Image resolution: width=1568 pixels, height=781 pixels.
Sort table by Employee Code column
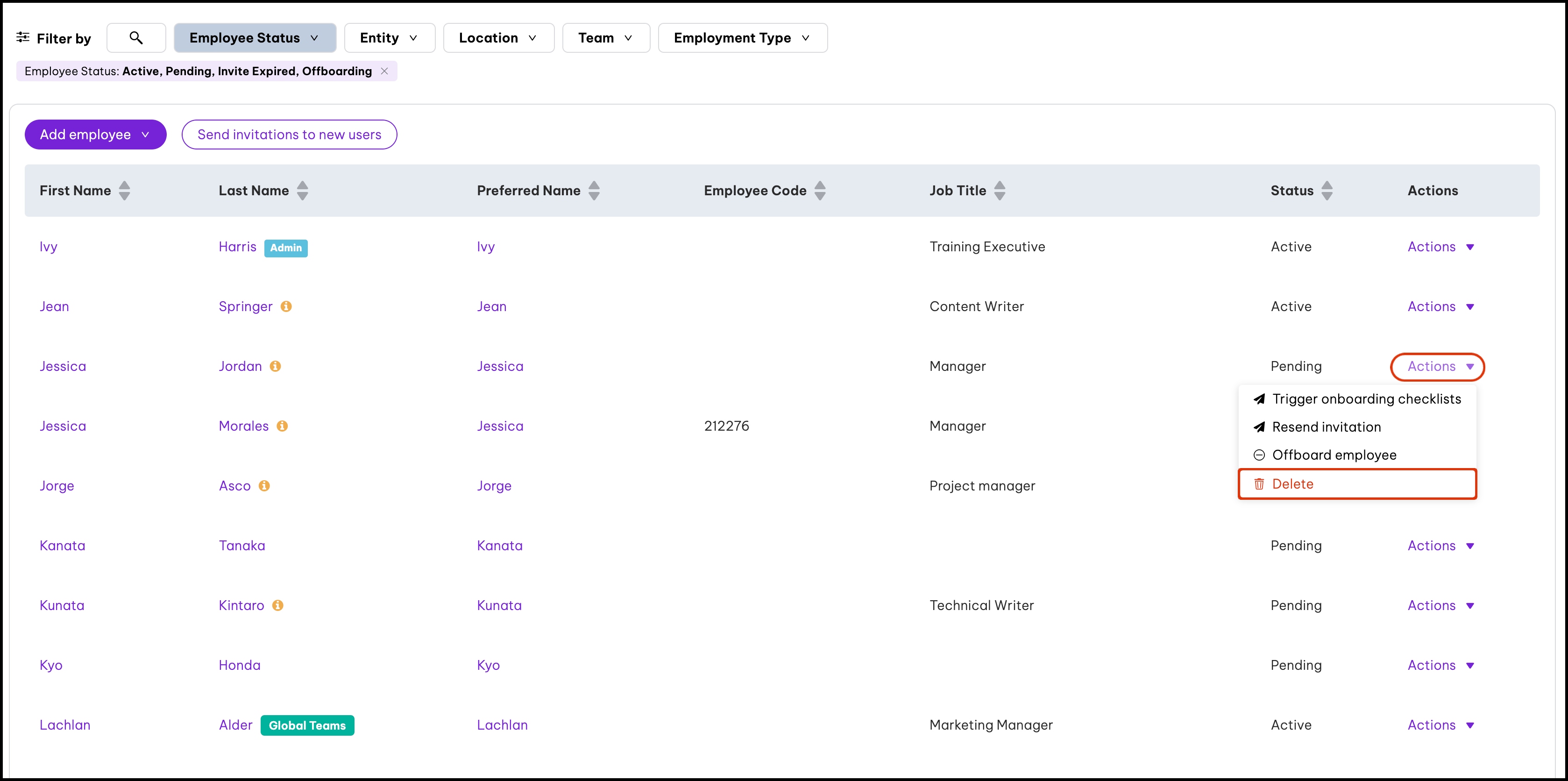pos(820,191)
